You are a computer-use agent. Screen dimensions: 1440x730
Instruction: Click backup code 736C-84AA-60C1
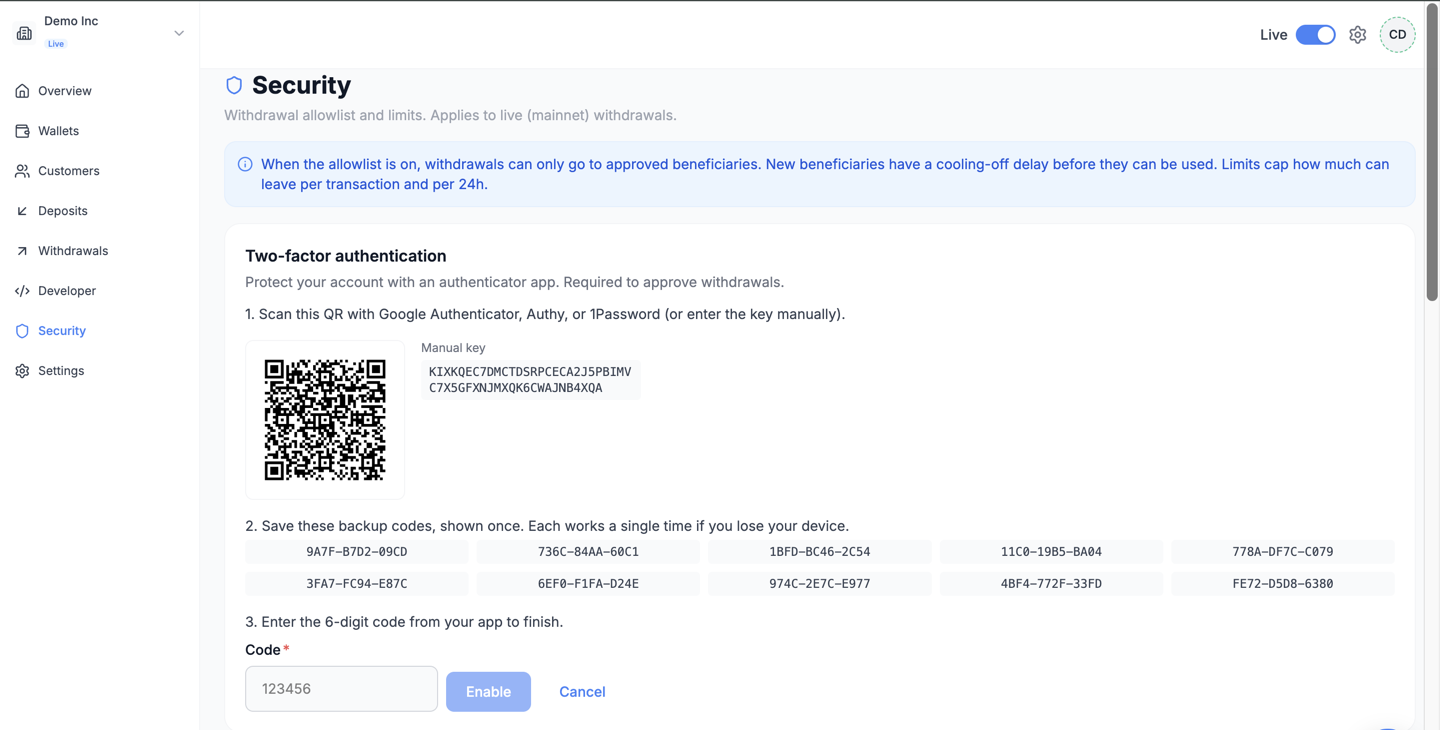pyautogui.click(x=588, y=552)
